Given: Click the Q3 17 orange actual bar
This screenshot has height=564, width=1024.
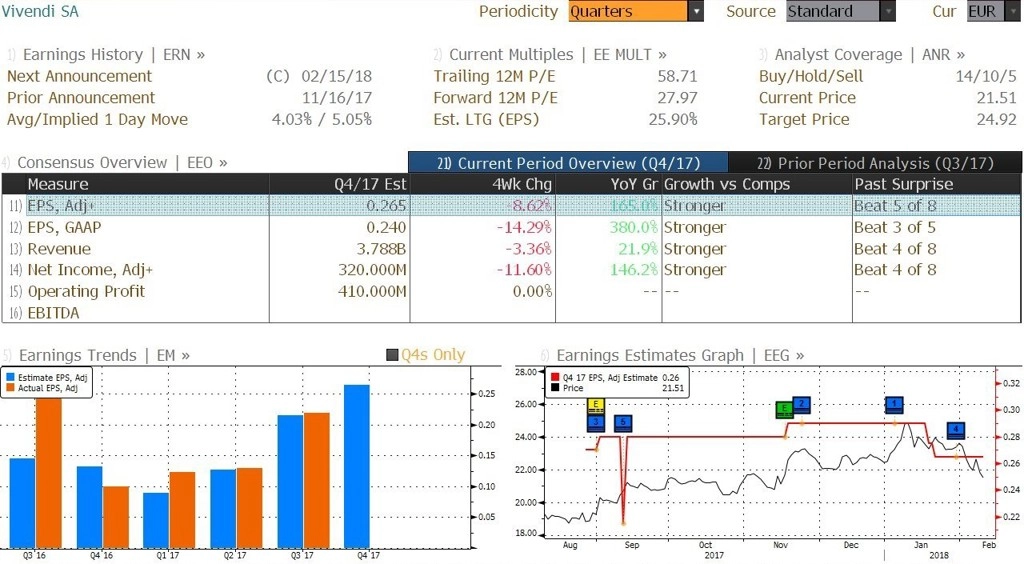Looking at the screenshot, I should (317, 480).
